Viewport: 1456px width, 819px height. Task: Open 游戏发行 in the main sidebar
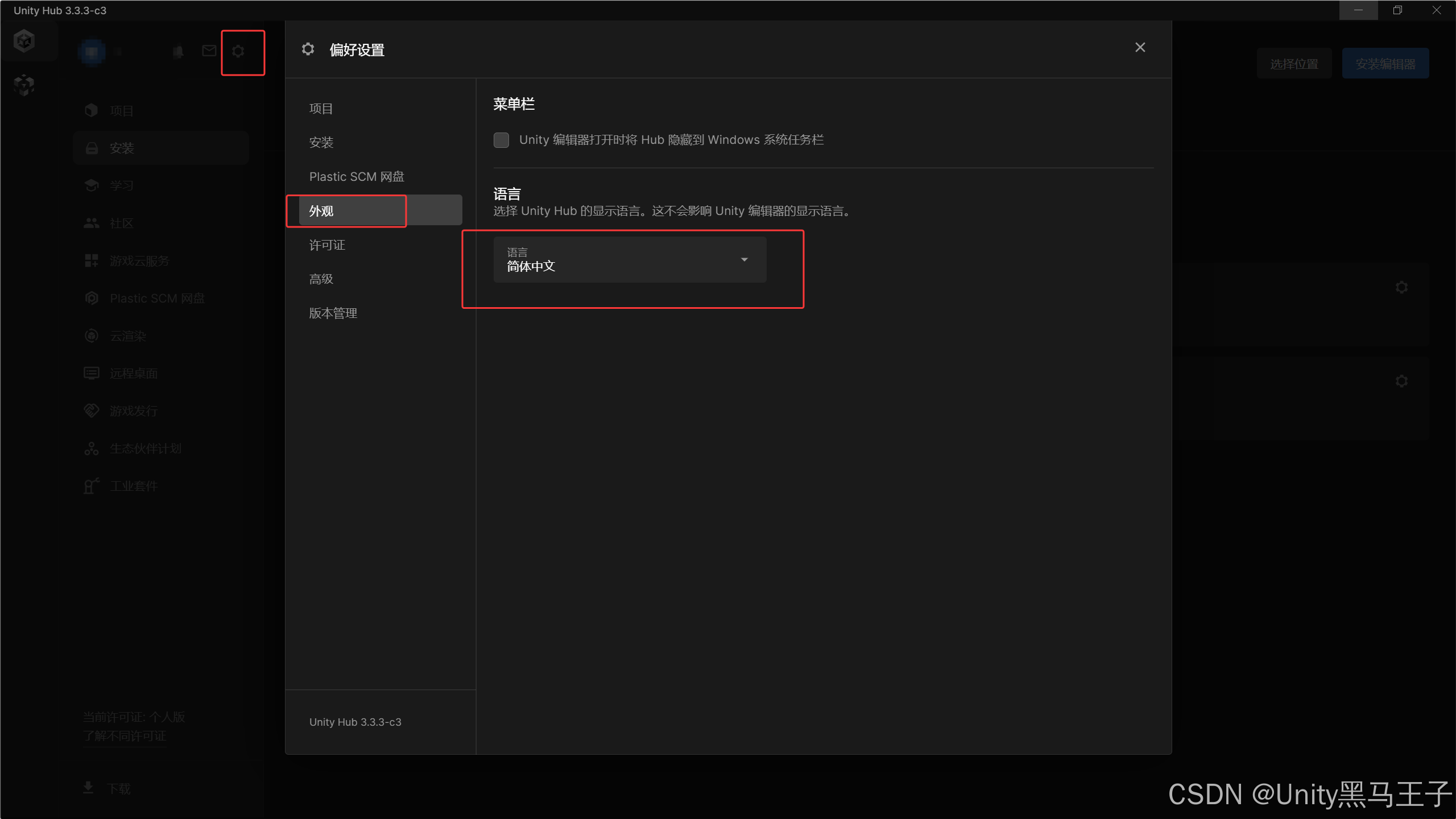pos(161,411)
